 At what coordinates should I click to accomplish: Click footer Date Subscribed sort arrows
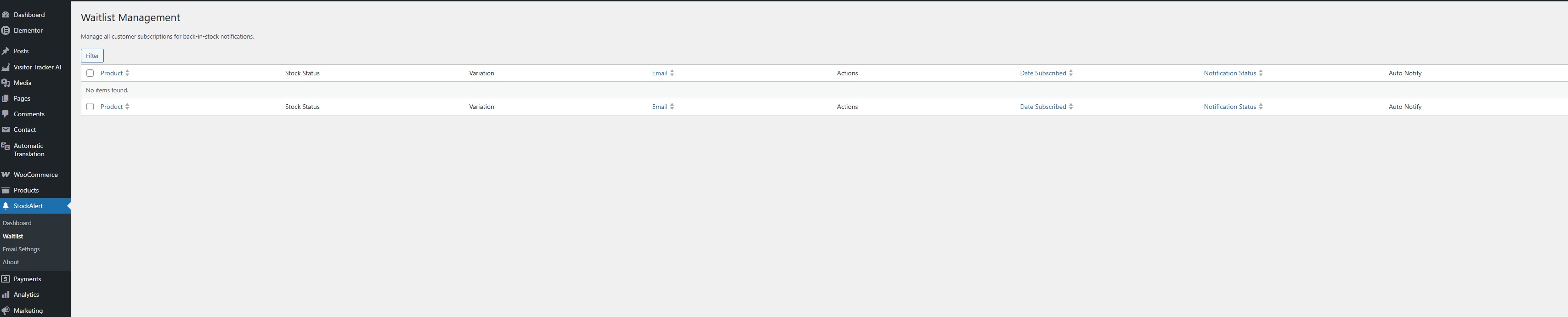coord(1071,107)
